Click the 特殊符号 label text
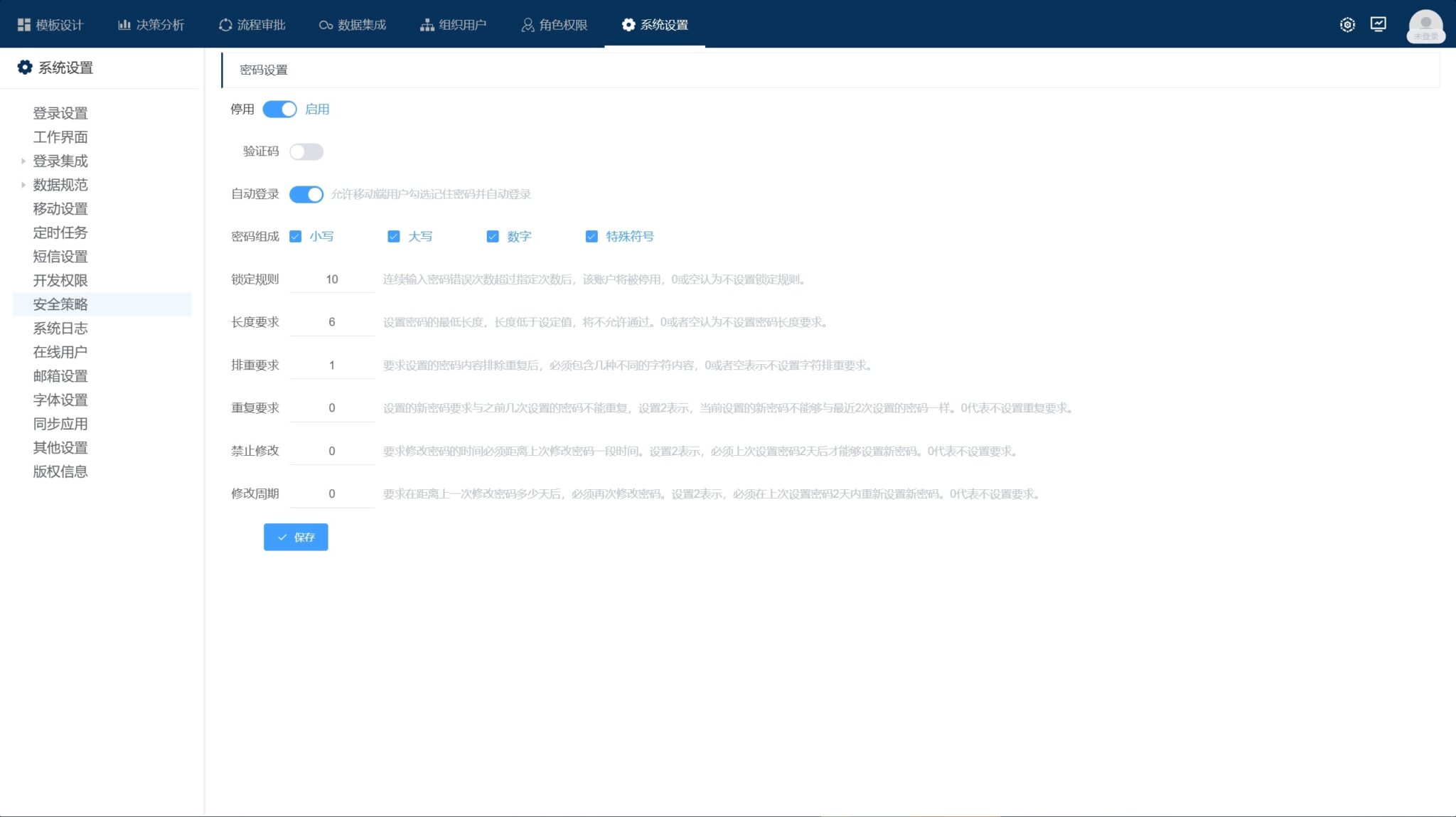The width and height of the screenshot is (1456, 817). 630,236
